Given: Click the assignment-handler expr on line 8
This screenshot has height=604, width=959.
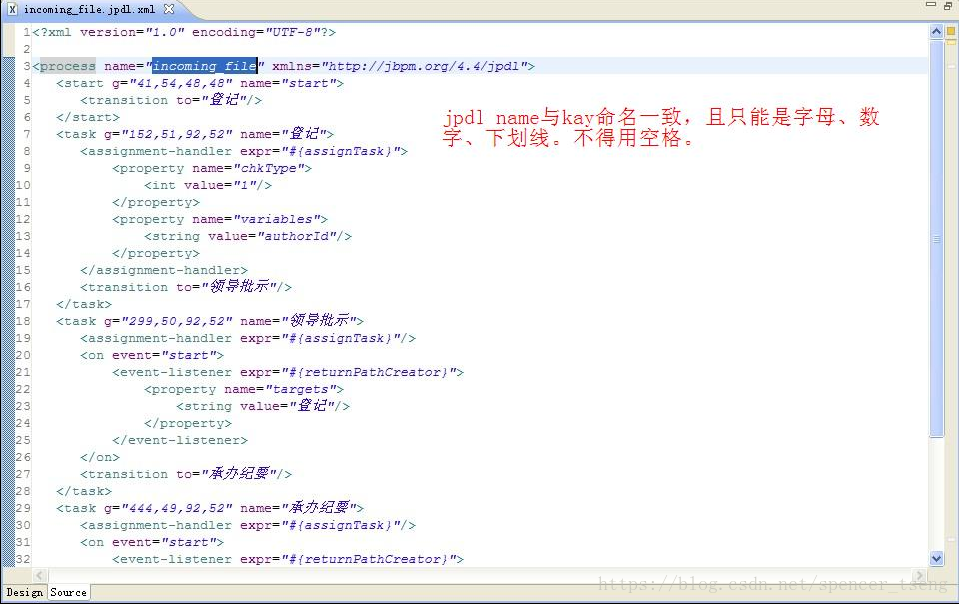Looking at the screenshot, I should click(244, 151).
